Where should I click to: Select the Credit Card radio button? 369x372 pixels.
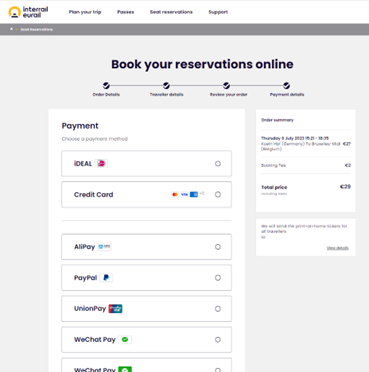pyautogui.click(x=218, y=194)
